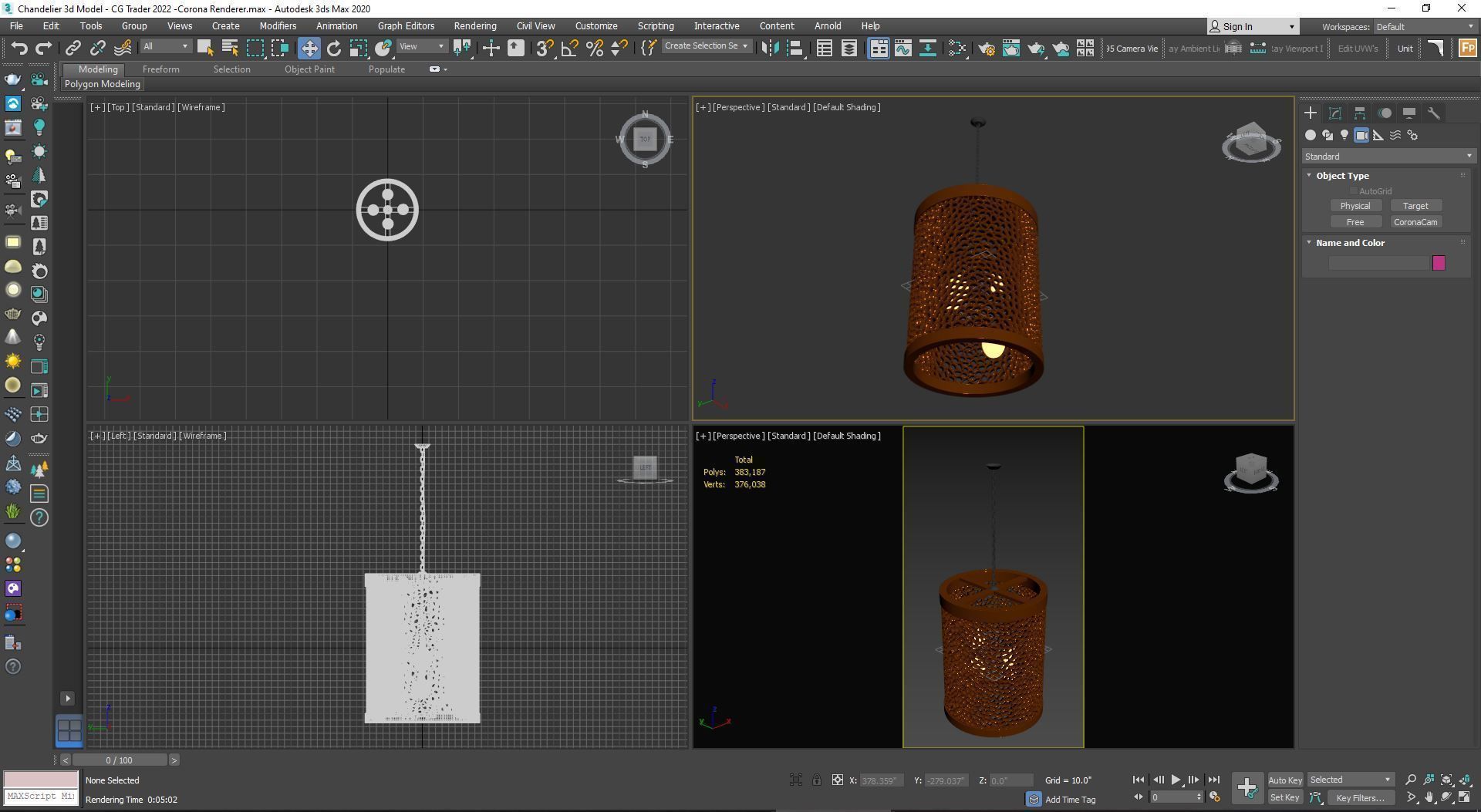Open the Curve Editor

pos(903,48)
